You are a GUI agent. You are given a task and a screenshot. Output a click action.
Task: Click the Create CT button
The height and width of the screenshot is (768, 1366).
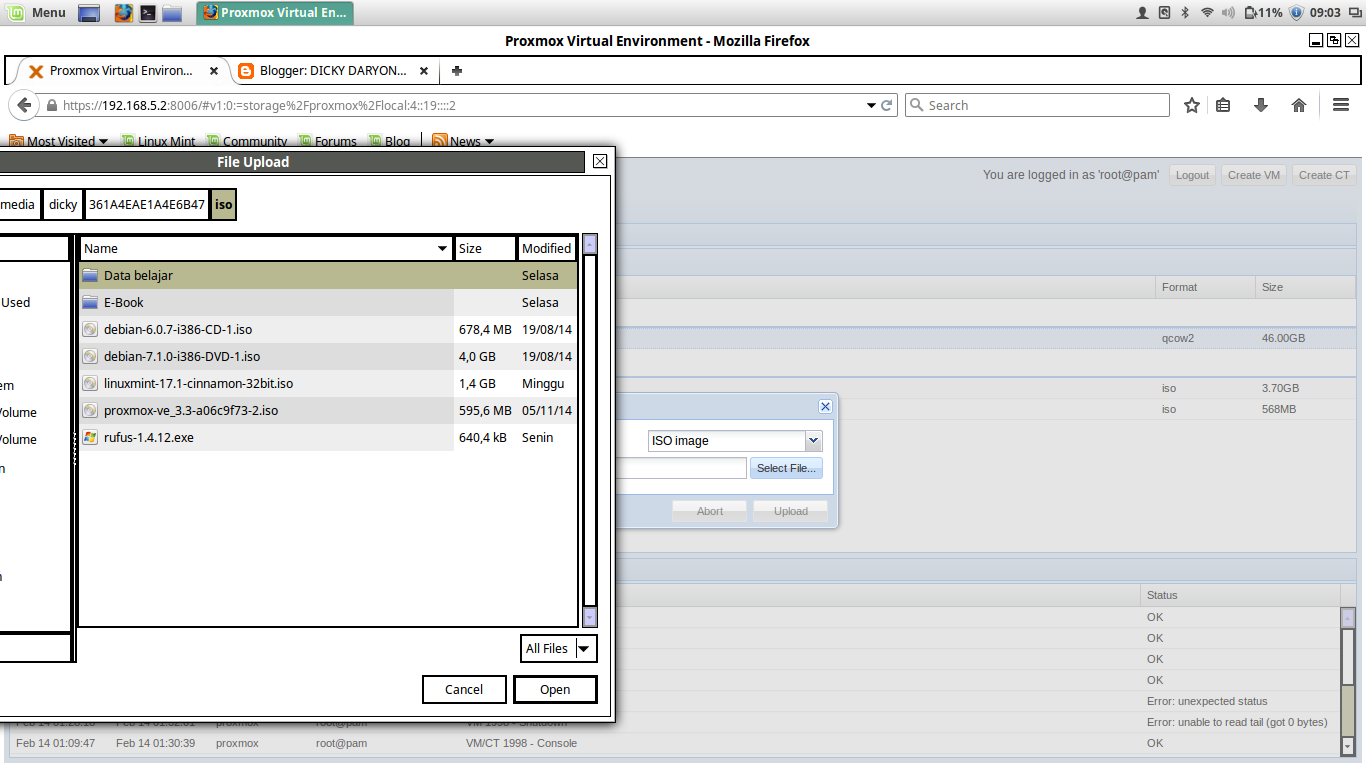1324,175
